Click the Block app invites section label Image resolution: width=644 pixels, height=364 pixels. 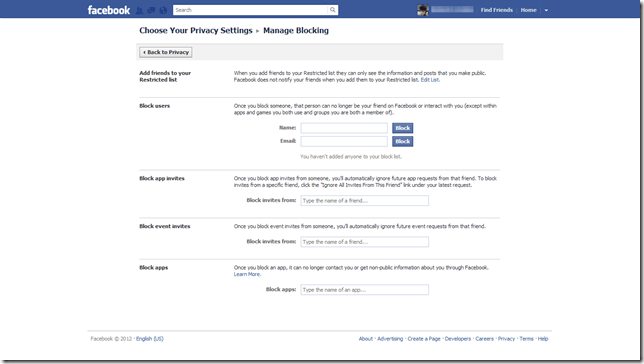tap(162, 178)
